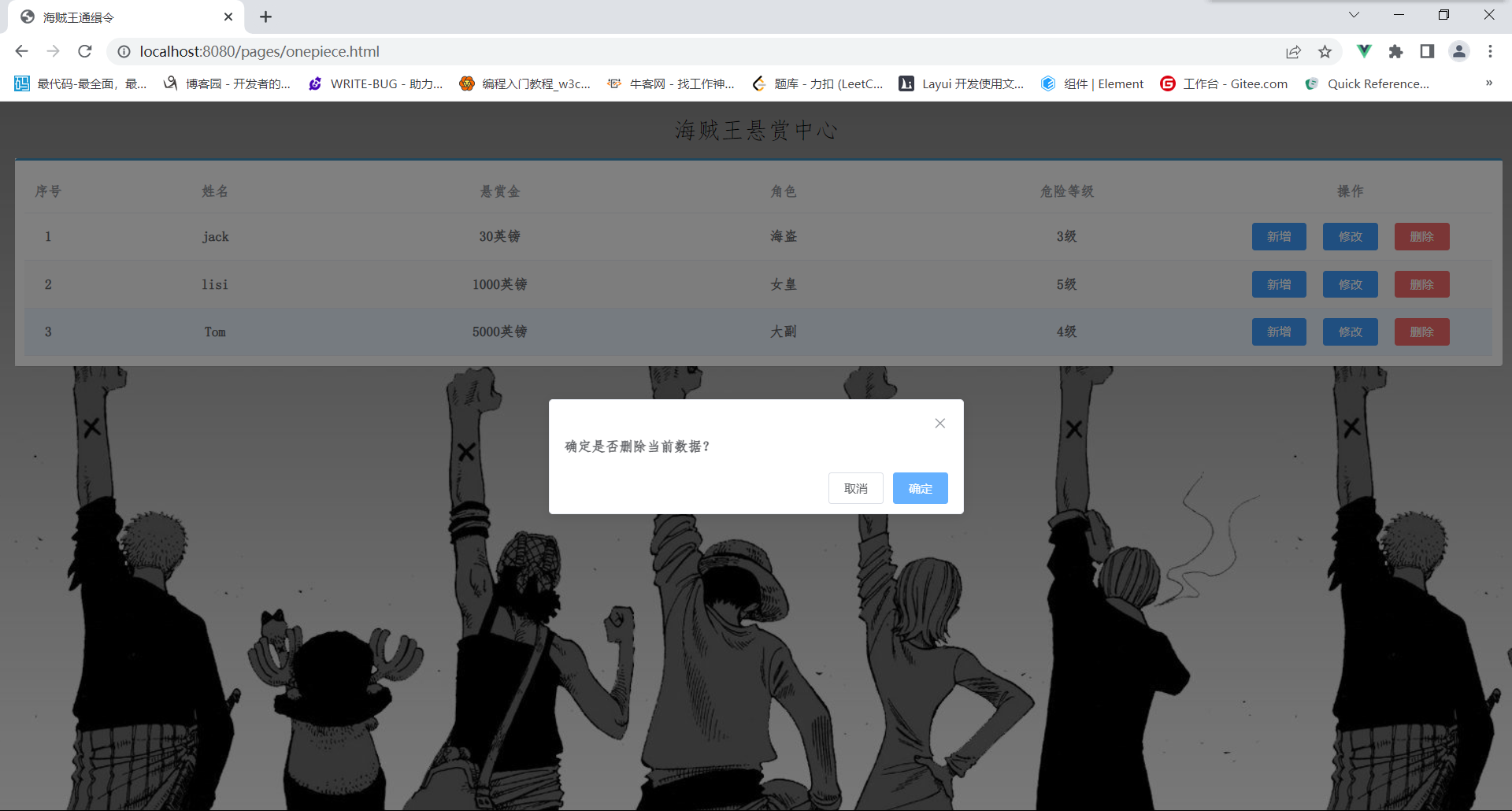The height and width of the screenshot is (811, 1512).
Task: Click 新增 button in Tom's row
Action: point(1279,331)
